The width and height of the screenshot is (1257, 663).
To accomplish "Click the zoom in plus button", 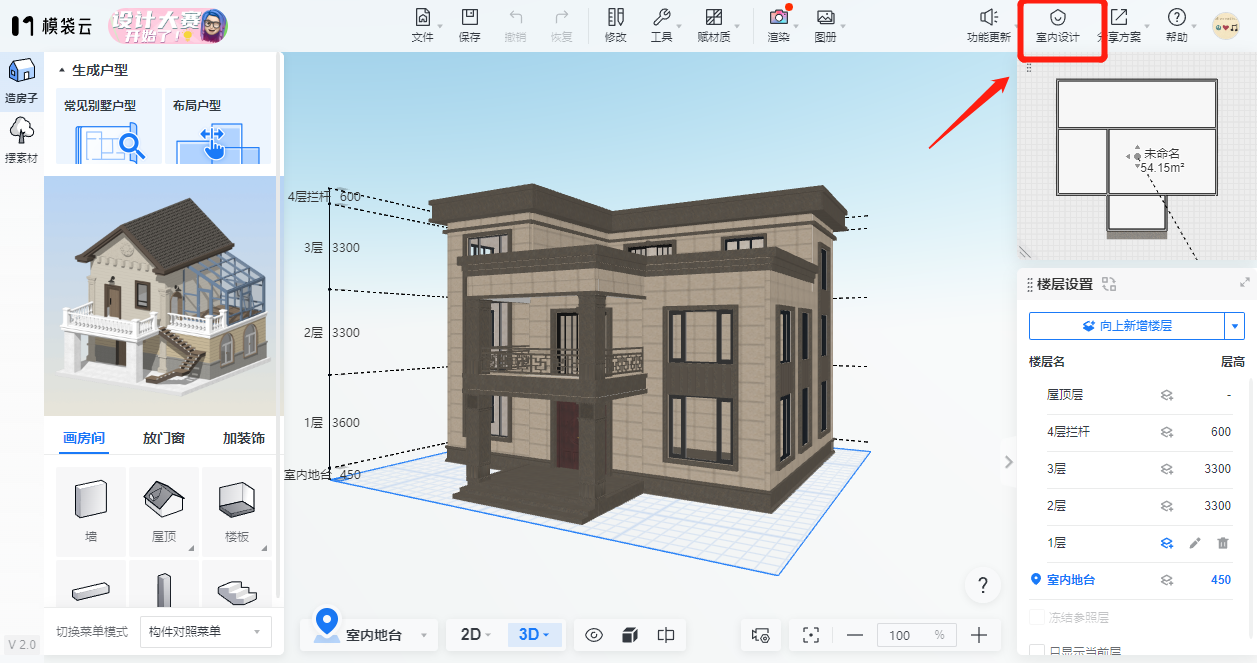I will pos(979,635).
